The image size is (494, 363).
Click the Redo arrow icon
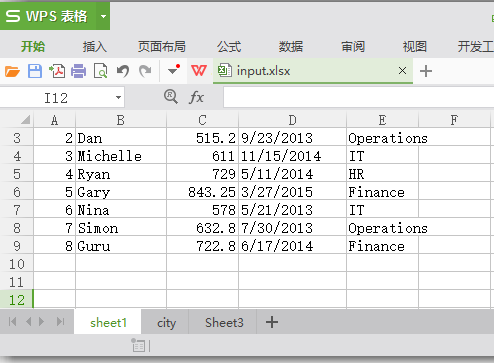[x=145, y=71]
